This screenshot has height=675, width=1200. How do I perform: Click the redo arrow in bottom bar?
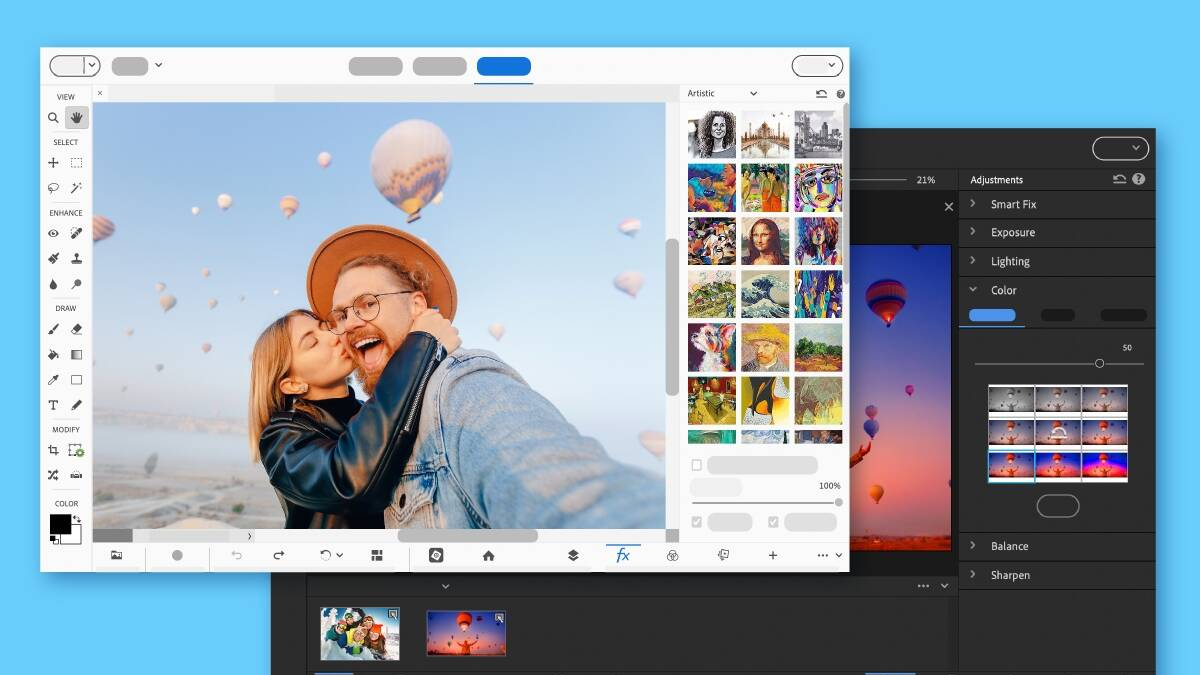[x=279, y=555]
